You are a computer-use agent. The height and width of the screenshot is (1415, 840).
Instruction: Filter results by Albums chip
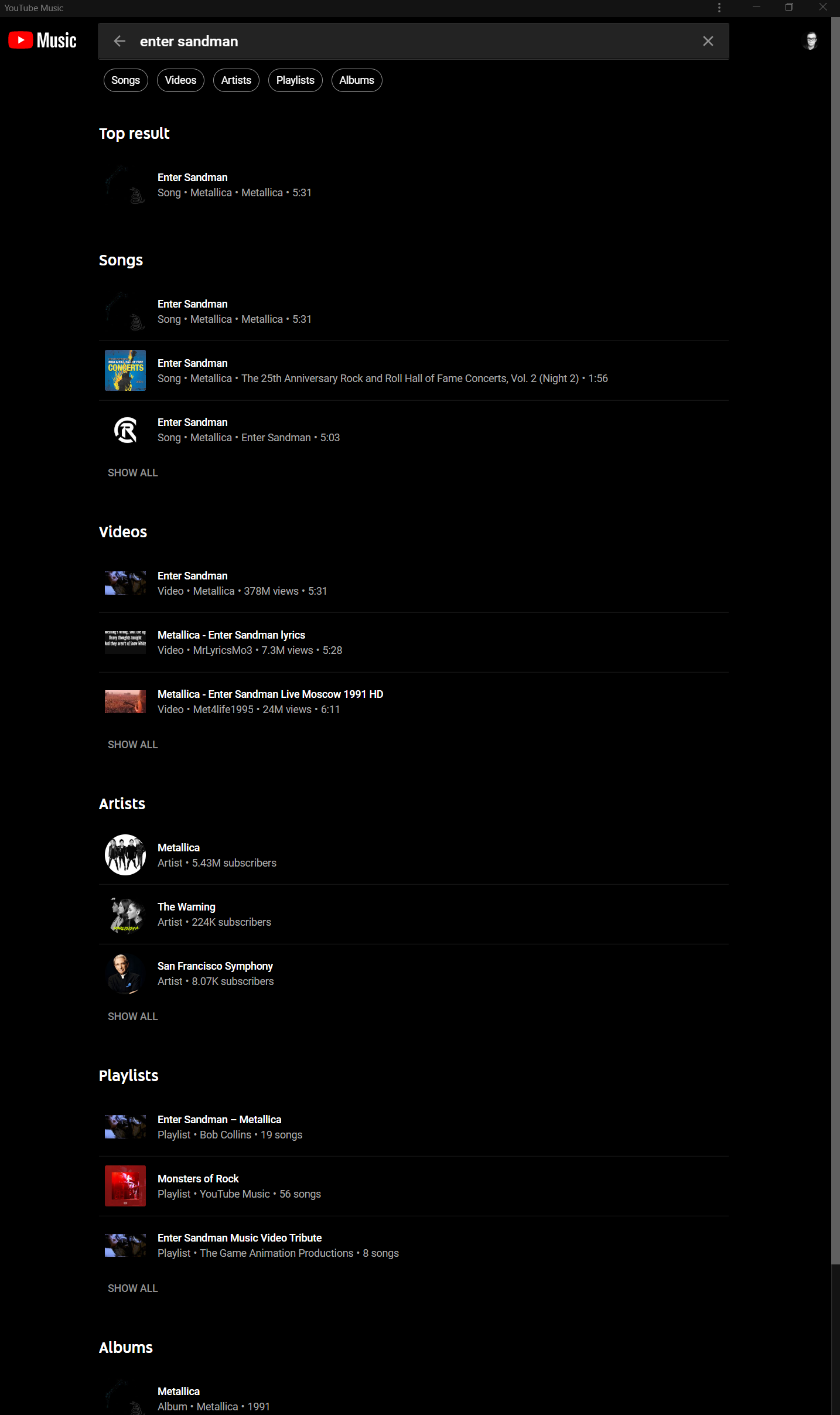click(357, 80)
